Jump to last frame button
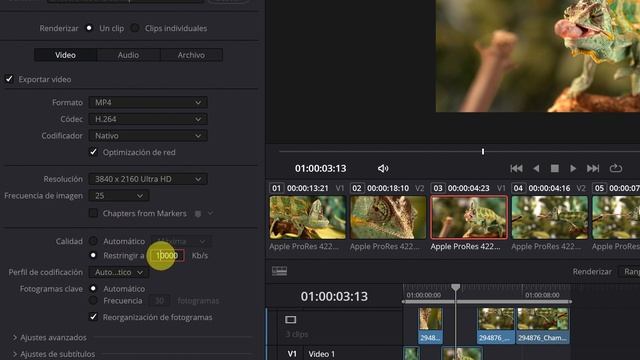The height and width of the screenshot is (360, 640). coord(593,169)
